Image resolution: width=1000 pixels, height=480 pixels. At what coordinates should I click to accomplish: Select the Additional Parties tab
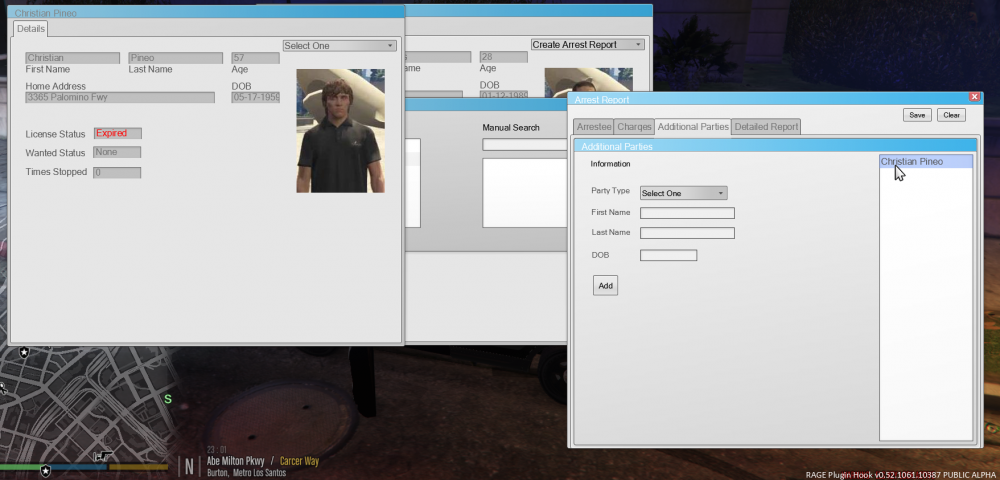coord(693,127)
